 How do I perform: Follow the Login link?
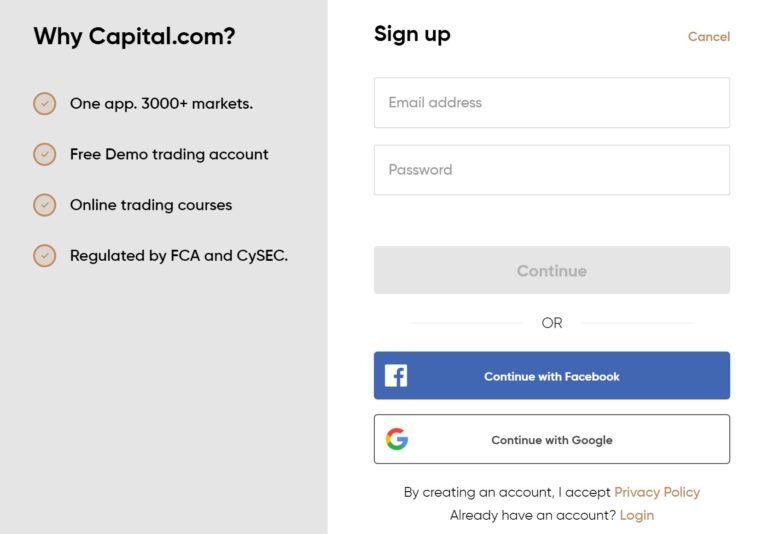pos(637,515)
